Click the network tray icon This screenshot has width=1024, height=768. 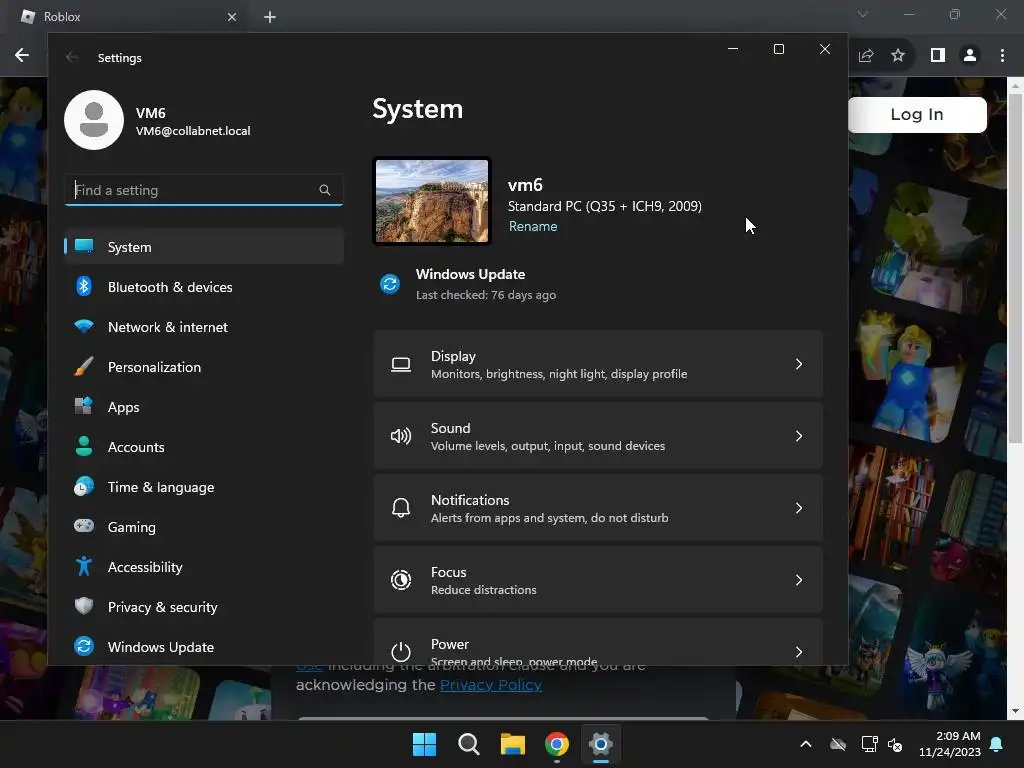[869, 744]
